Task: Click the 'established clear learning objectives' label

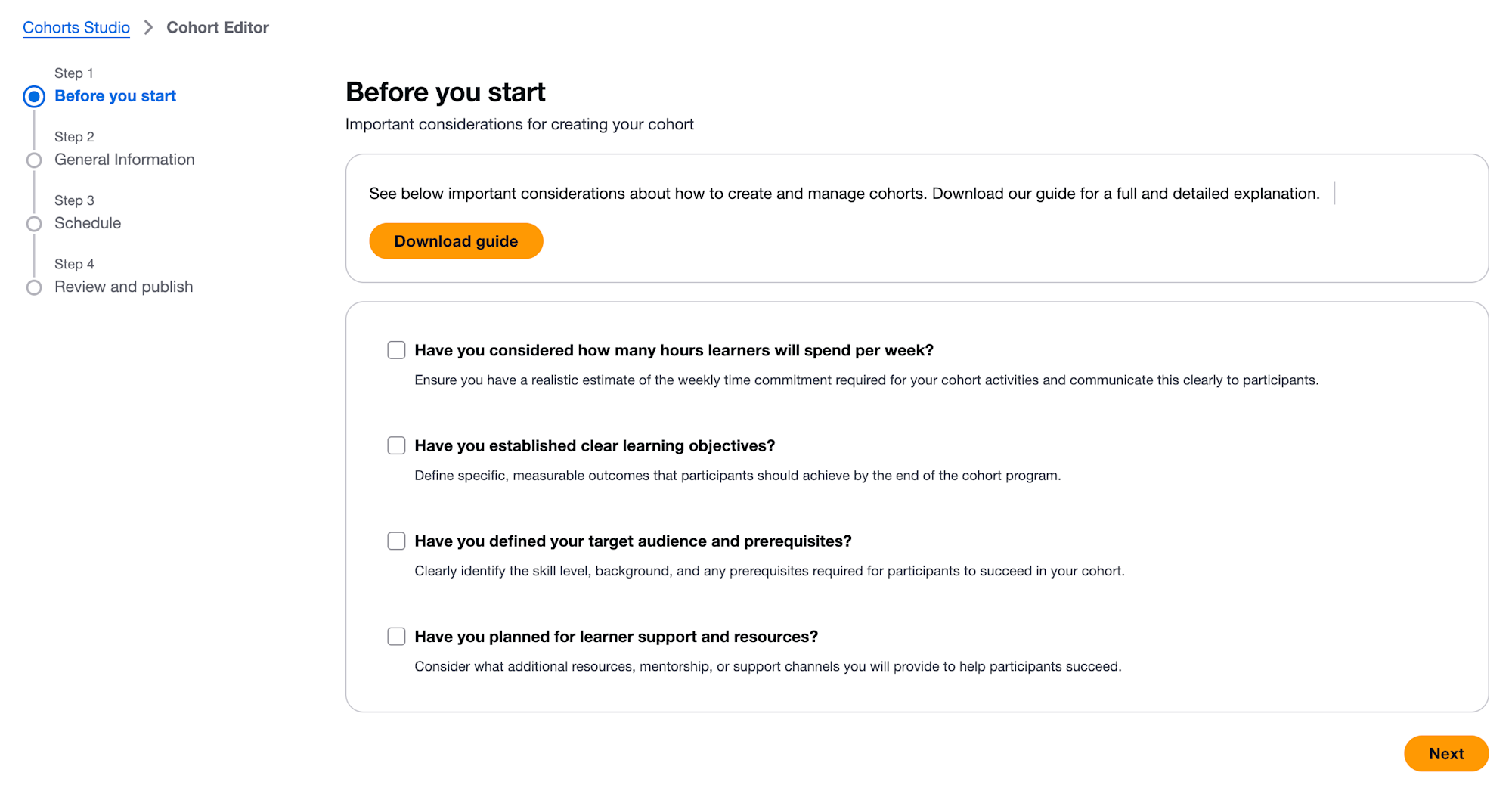Action: [x=594, y=445]
